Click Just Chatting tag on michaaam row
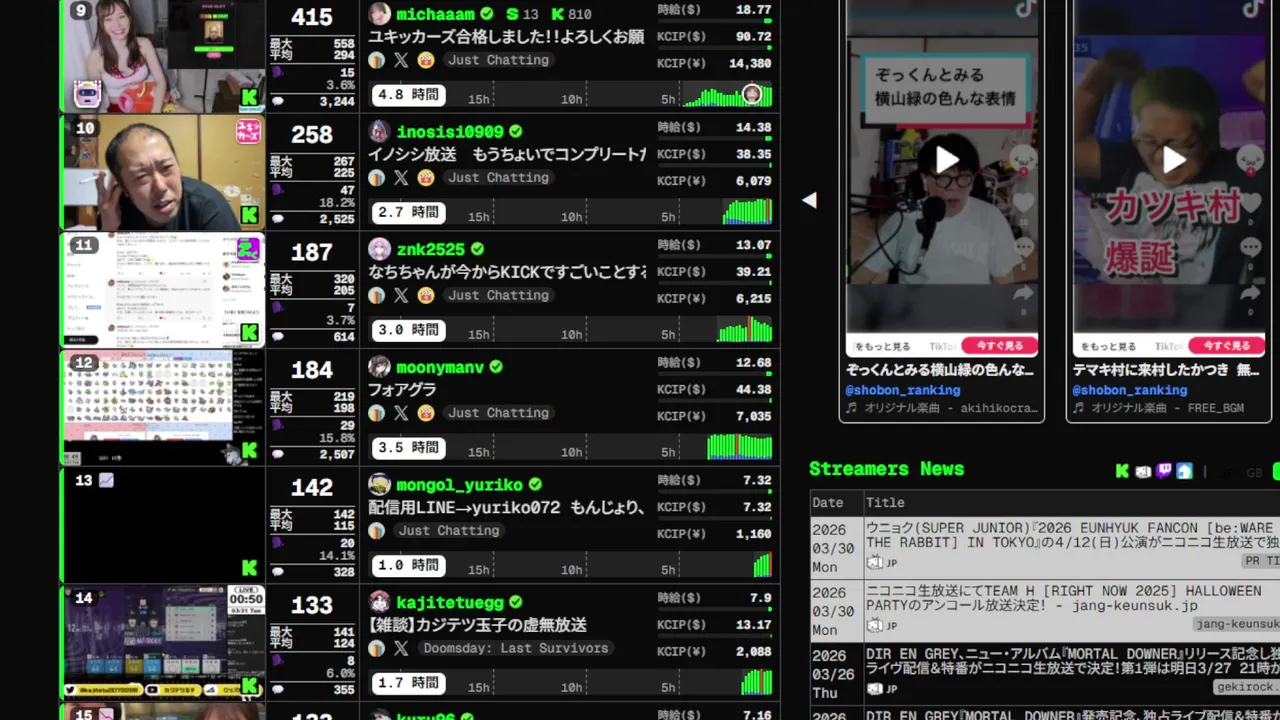Viewport: 1280px width, 720px height. [498, 60]
